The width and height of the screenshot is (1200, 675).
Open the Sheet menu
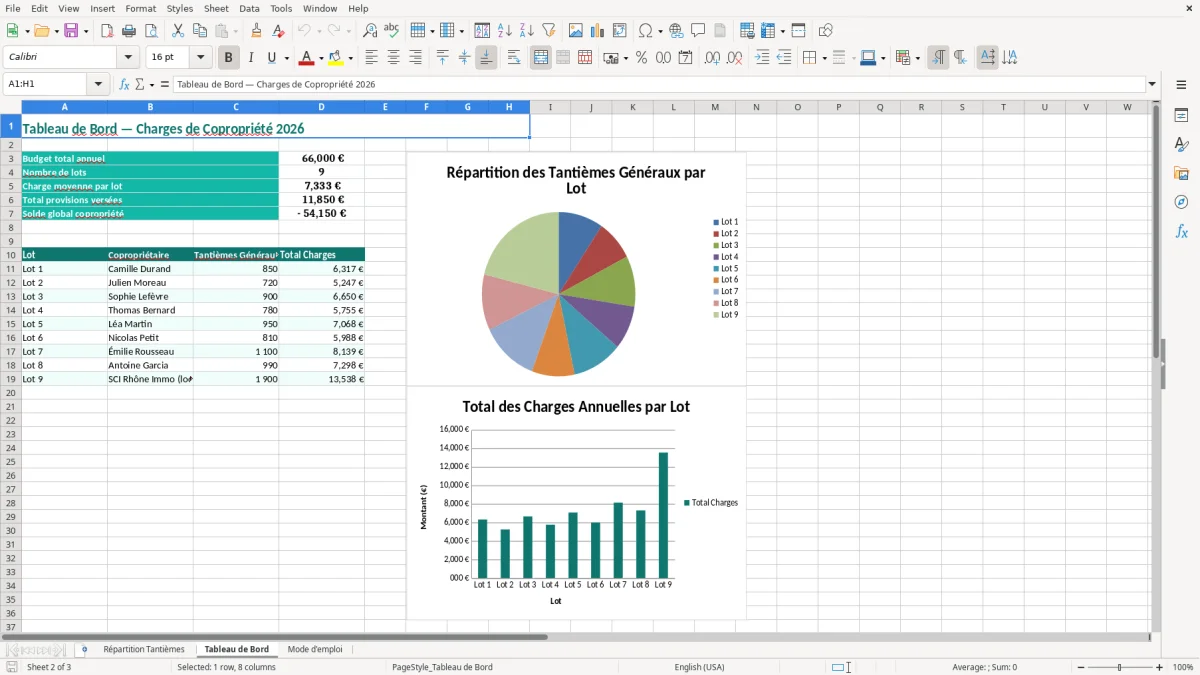(x=216, y=8)
